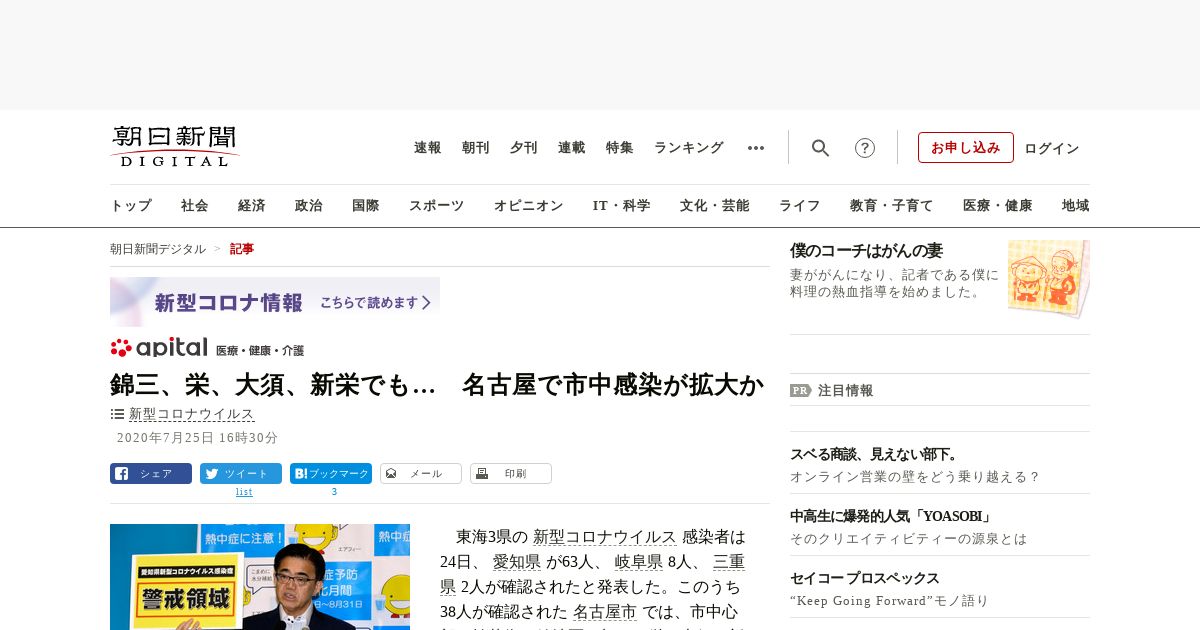The image size is (1200, 630).
Task: Click the apital logo
Action: 159,347
